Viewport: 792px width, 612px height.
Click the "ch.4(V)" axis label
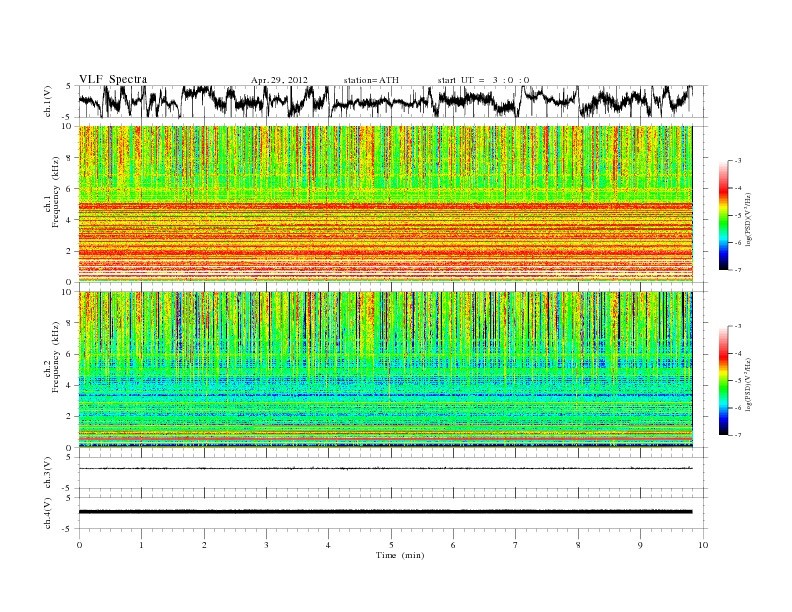[x=48, y=513]
